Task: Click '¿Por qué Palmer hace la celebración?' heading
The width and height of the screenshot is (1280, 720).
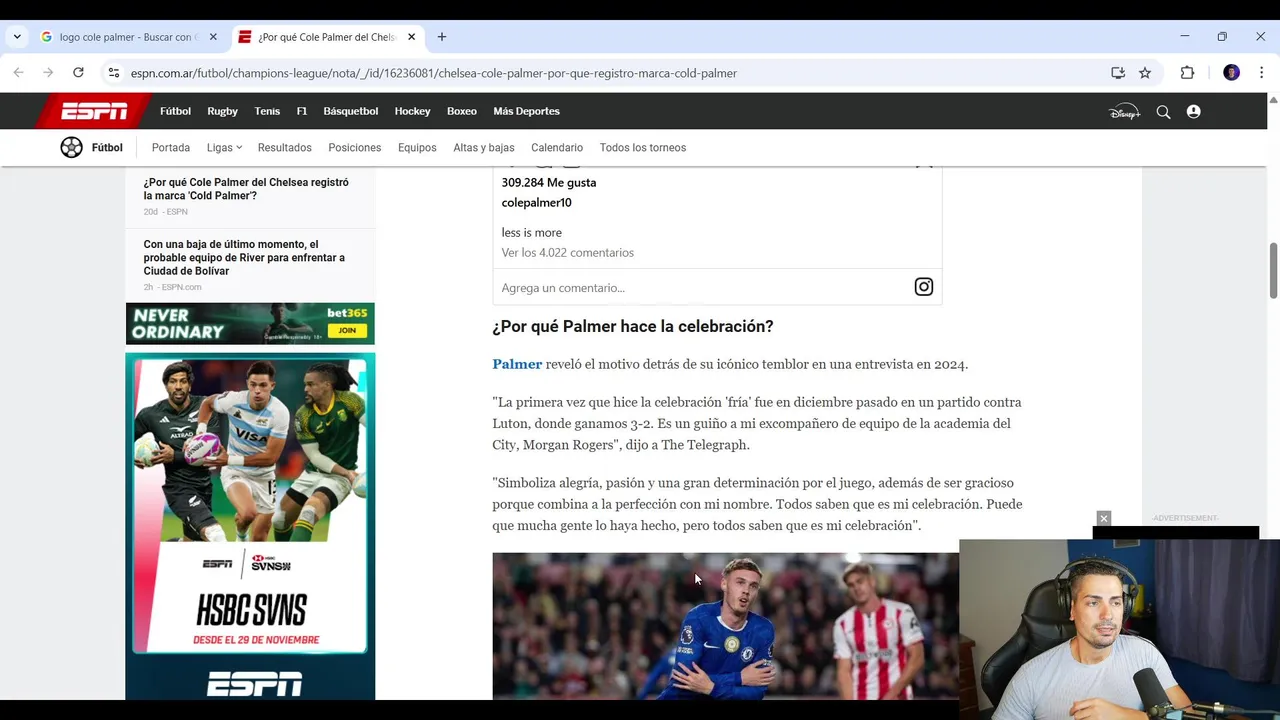Action: click(x=632, y=326)
